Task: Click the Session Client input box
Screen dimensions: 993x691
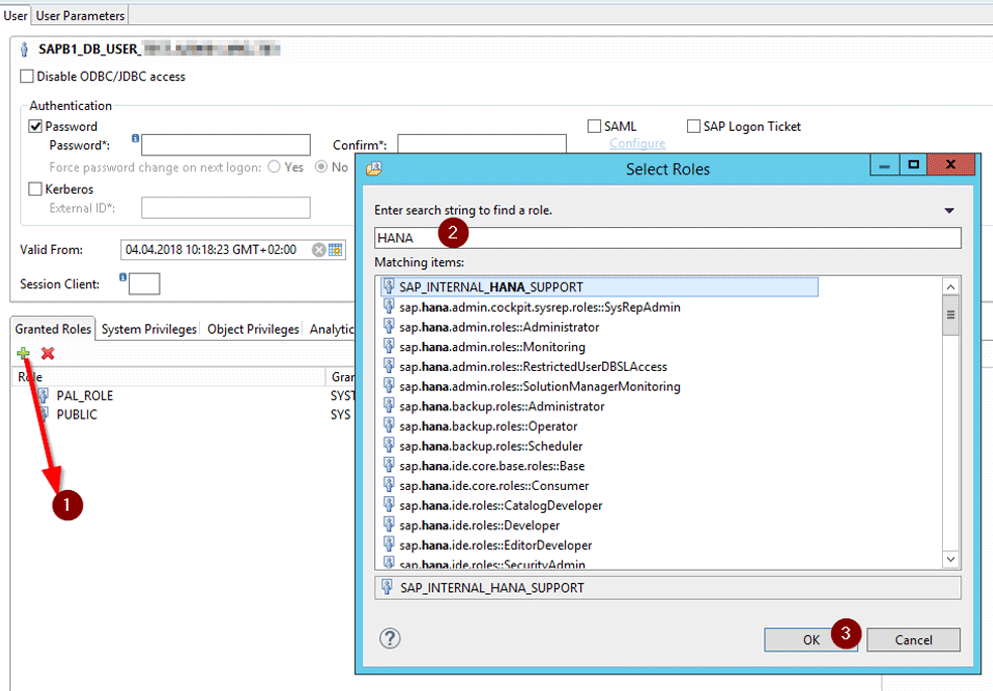Action: [x=144, y=284]
